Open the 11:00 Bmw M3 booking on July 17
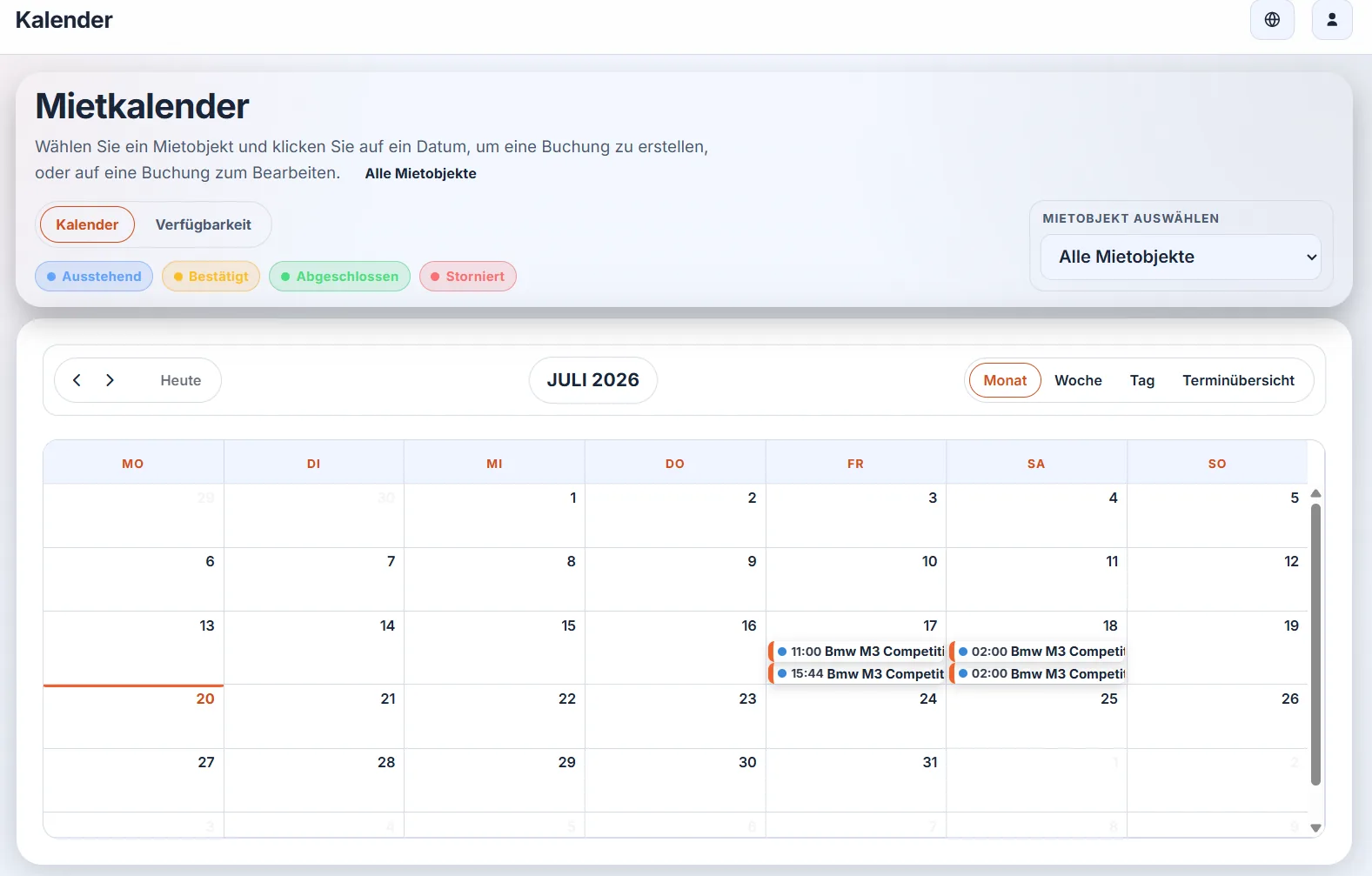 (x=857, y=652)
